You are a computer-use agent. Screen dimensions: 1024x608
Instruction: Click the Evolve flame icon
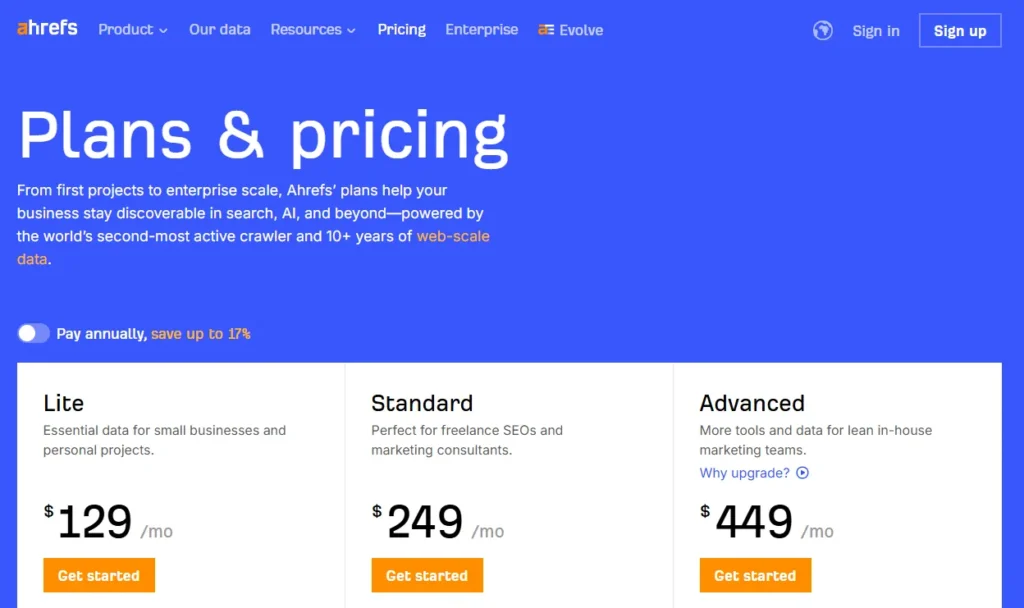pos(544,30)
